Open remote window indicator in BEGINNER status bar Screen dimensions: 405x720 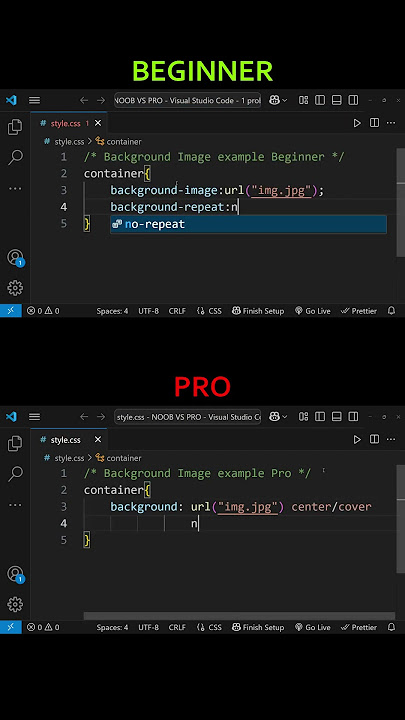[11, 311]
